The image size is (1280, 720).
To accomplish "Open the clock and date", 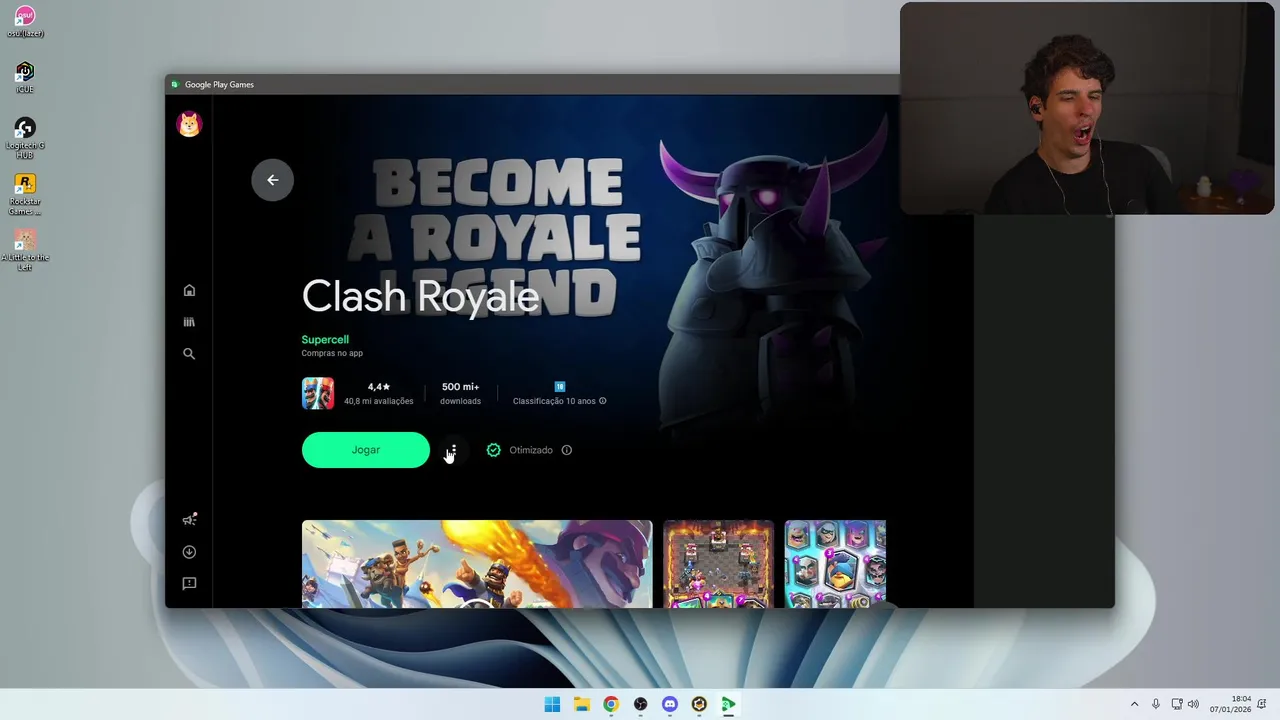I will point(1231,704).
